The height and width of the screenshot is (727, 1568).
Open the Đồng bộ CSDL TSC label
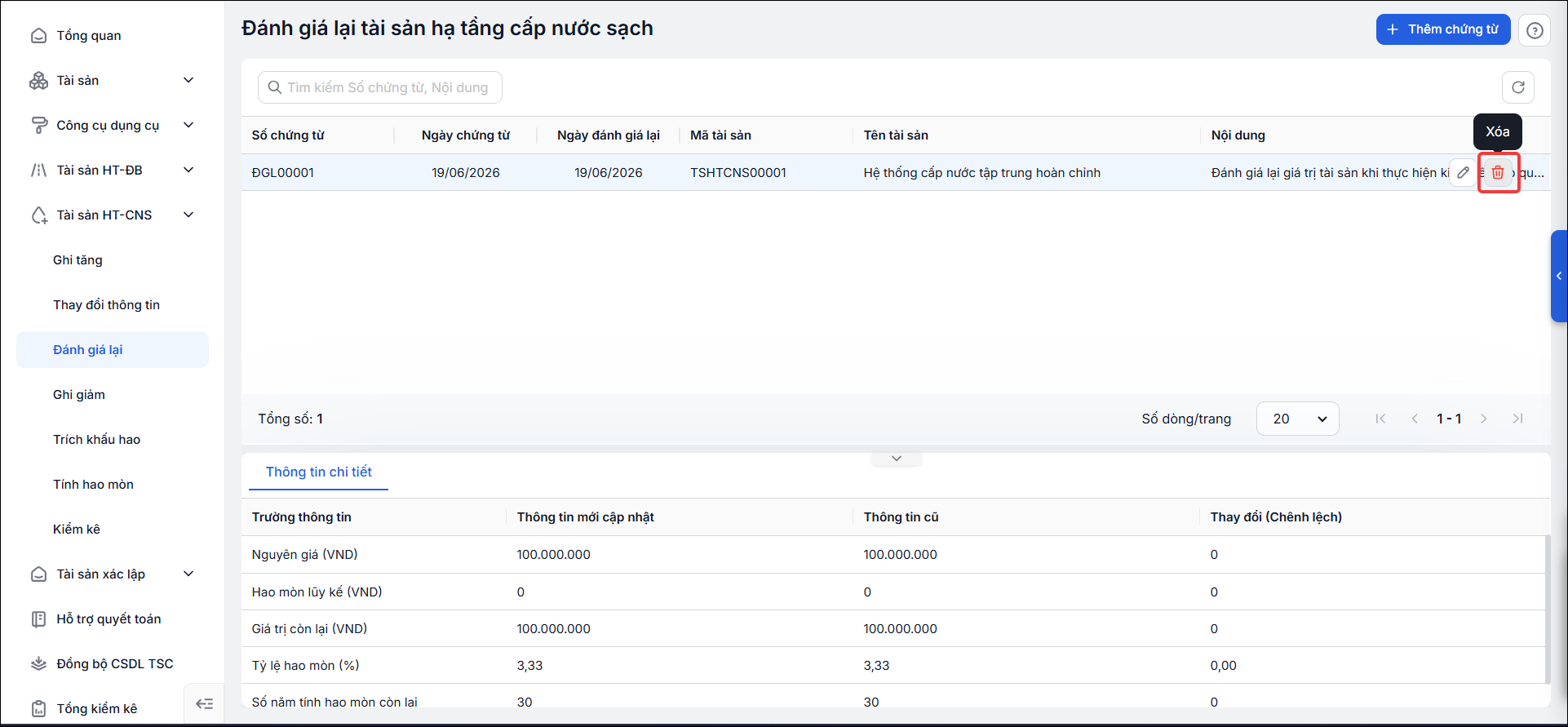[115, 664]
